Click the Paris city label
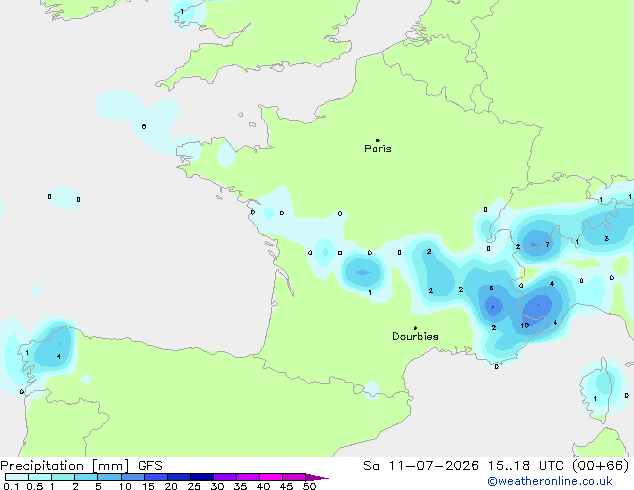This screenshot has height=490, width=634. pyautogui.click(x=378, y=149)
